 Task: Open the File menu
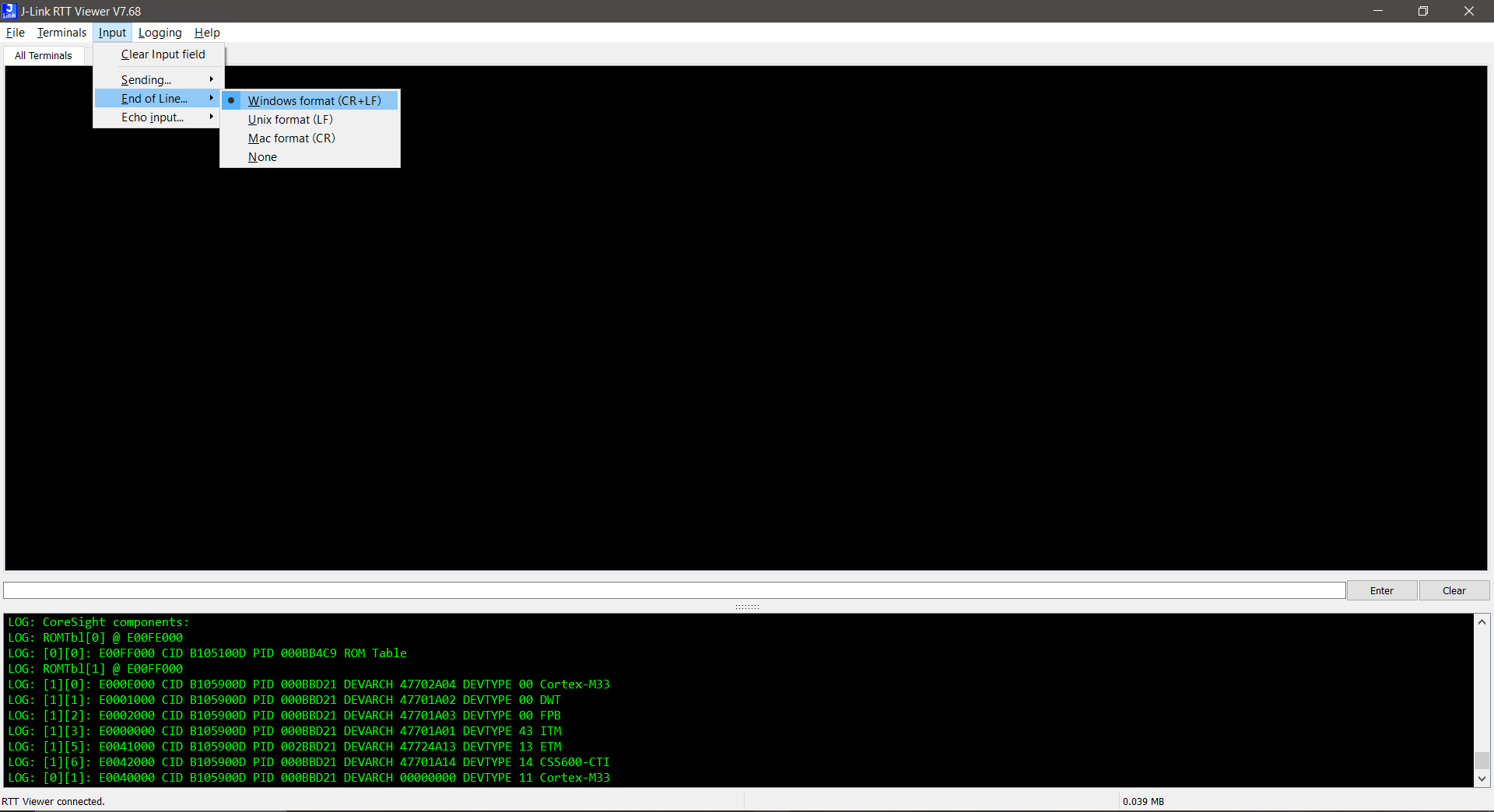click(x=15, y=32)
